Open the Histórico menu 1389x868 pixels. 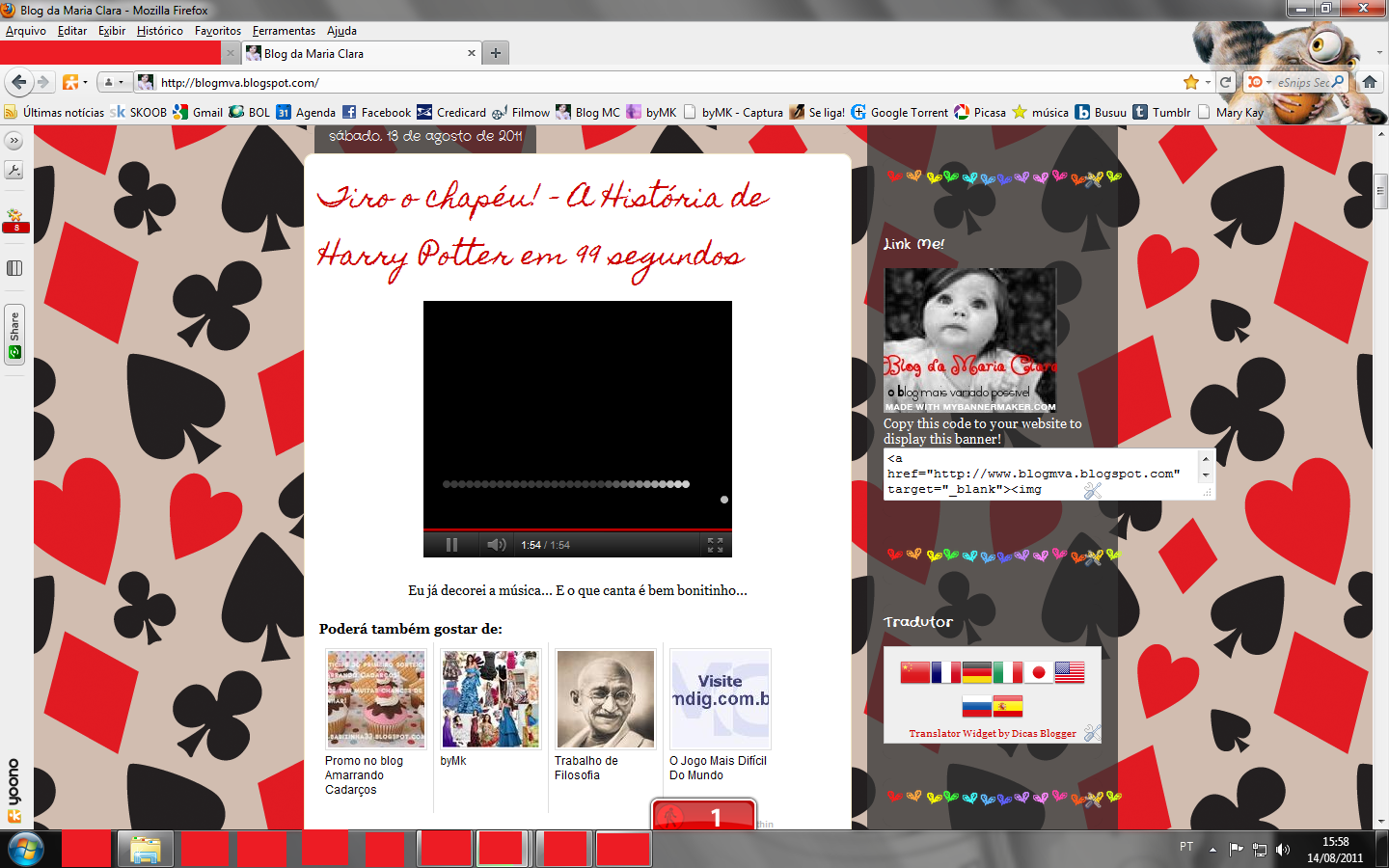160,31
